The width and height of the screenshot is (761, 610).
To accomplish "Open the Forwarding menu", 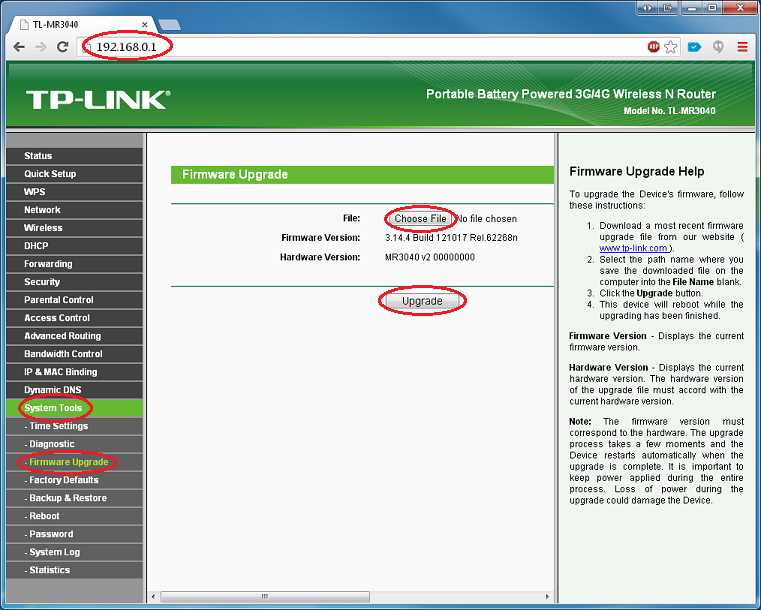I will (x=75, y=264).
